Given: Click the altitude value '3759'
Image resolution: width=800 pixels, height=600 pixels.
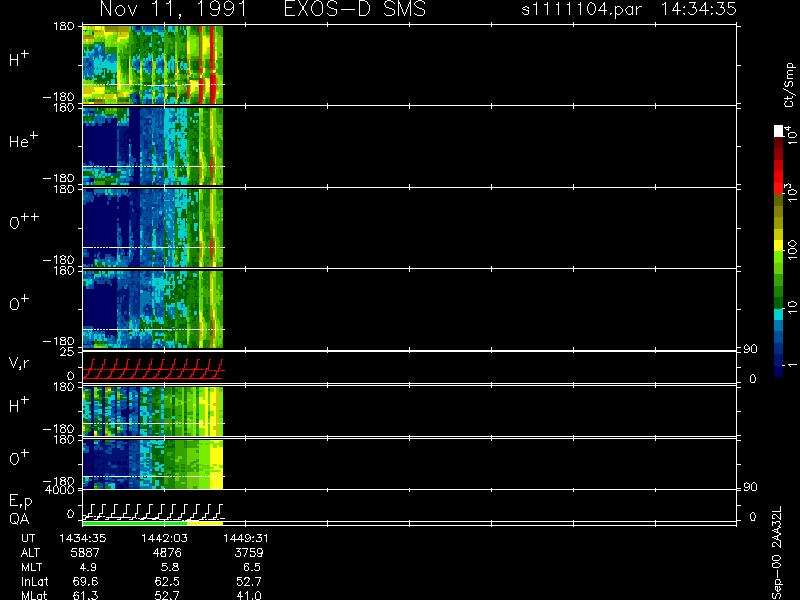Looking at the screenshot, I should (249, 553).
